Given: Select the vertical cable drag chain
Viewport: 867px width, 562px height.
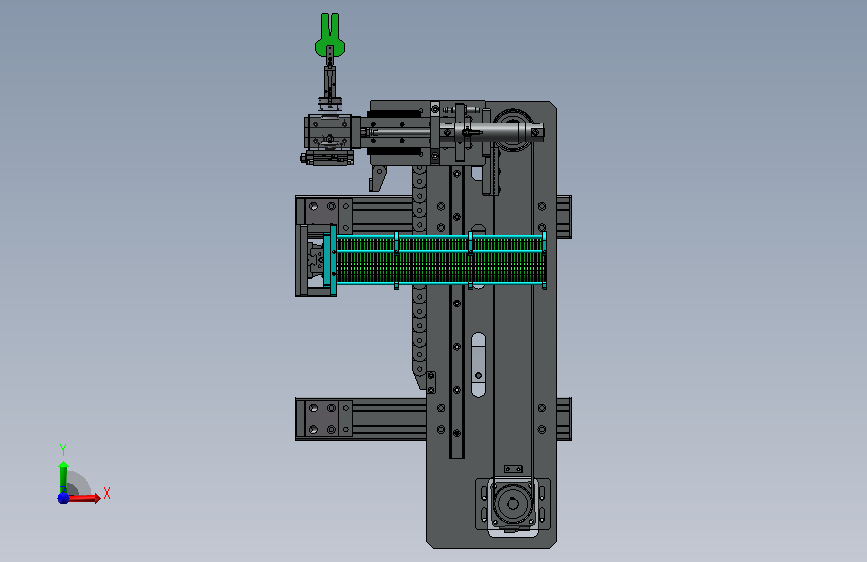Looking at the screenshot, I should (x=420, y=277).
